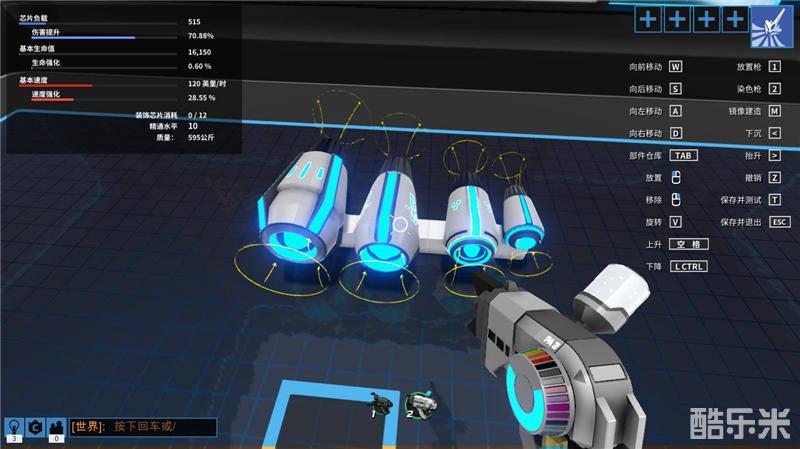
Task: Click the right-mouse icon next to 移除
Action: click(676, 200)
